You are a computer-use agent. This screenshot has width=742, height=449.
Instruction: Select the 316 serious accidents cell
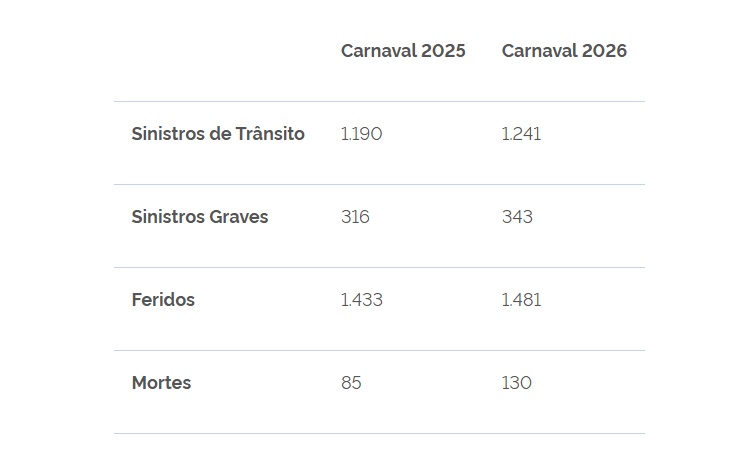[x=355, y=217]
